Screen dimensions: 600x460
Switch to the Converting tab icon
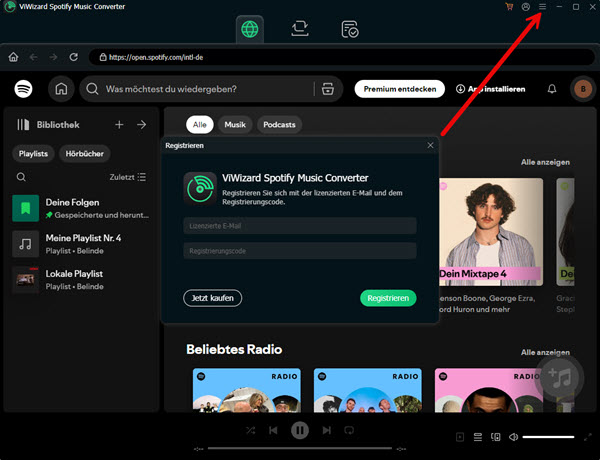point(300,30)
